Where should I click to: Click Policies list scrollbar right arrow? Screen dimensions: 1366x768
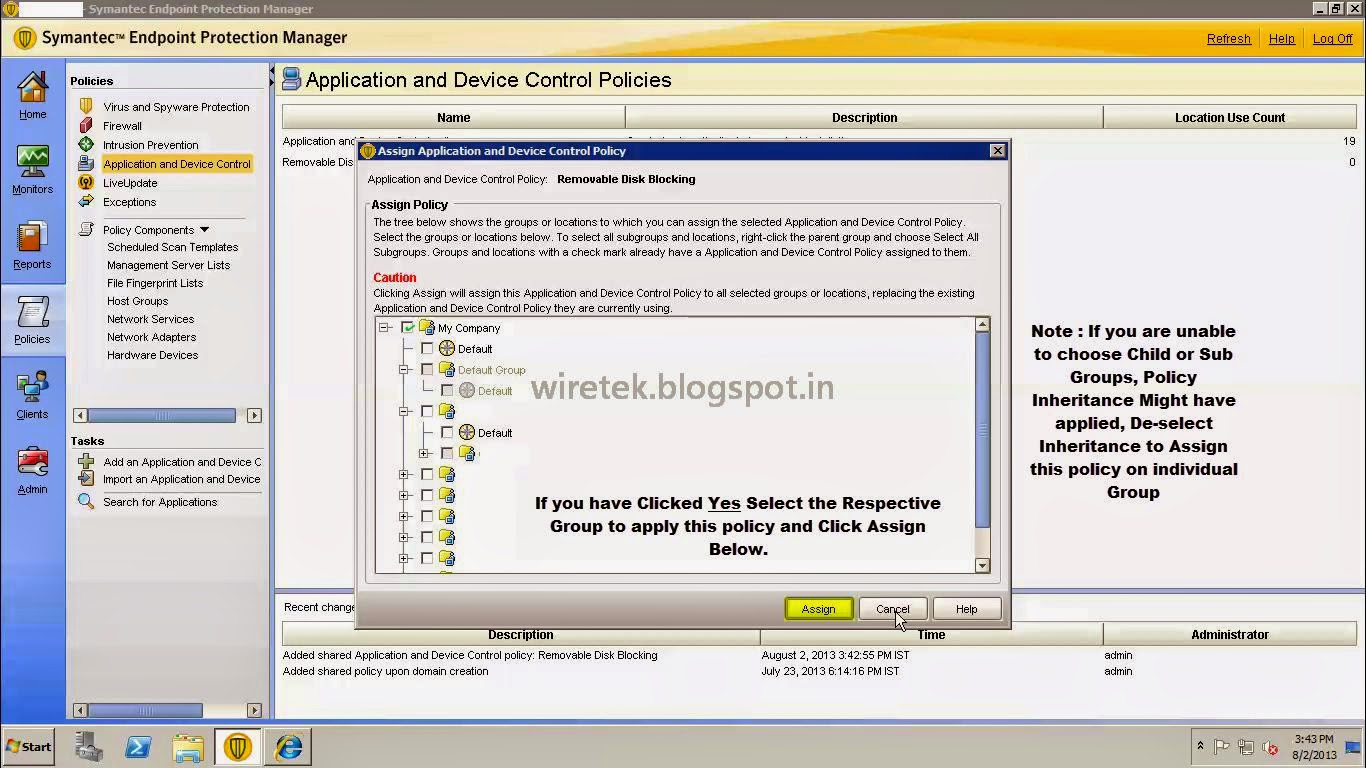coord(254,415)
